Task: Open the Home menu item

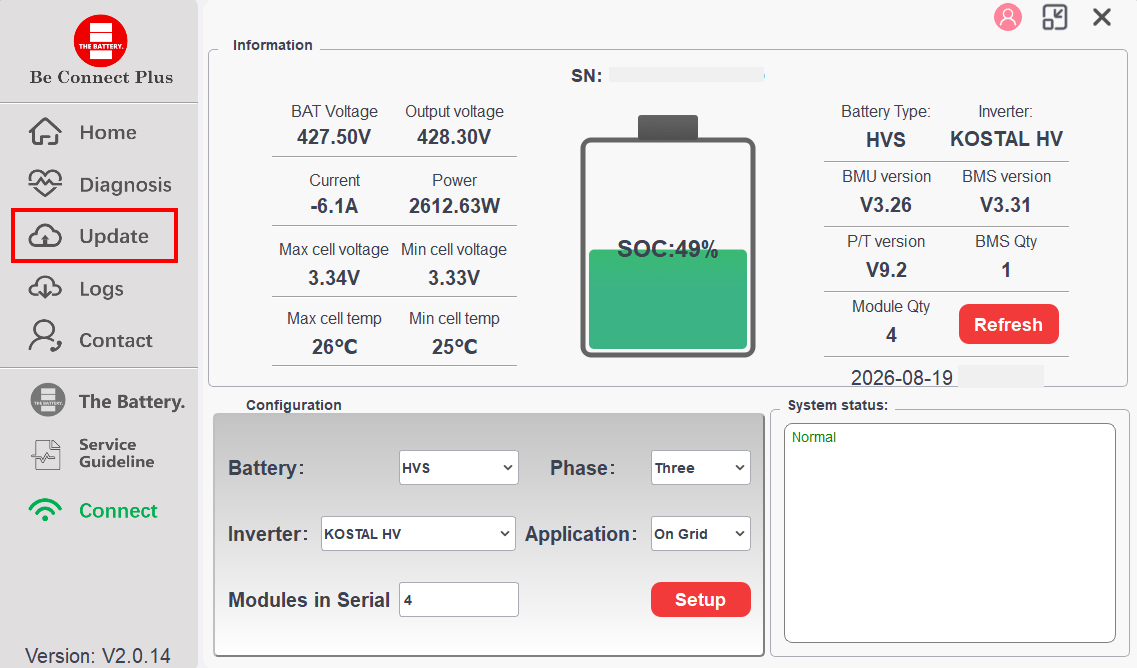Action: click(108, 132)
